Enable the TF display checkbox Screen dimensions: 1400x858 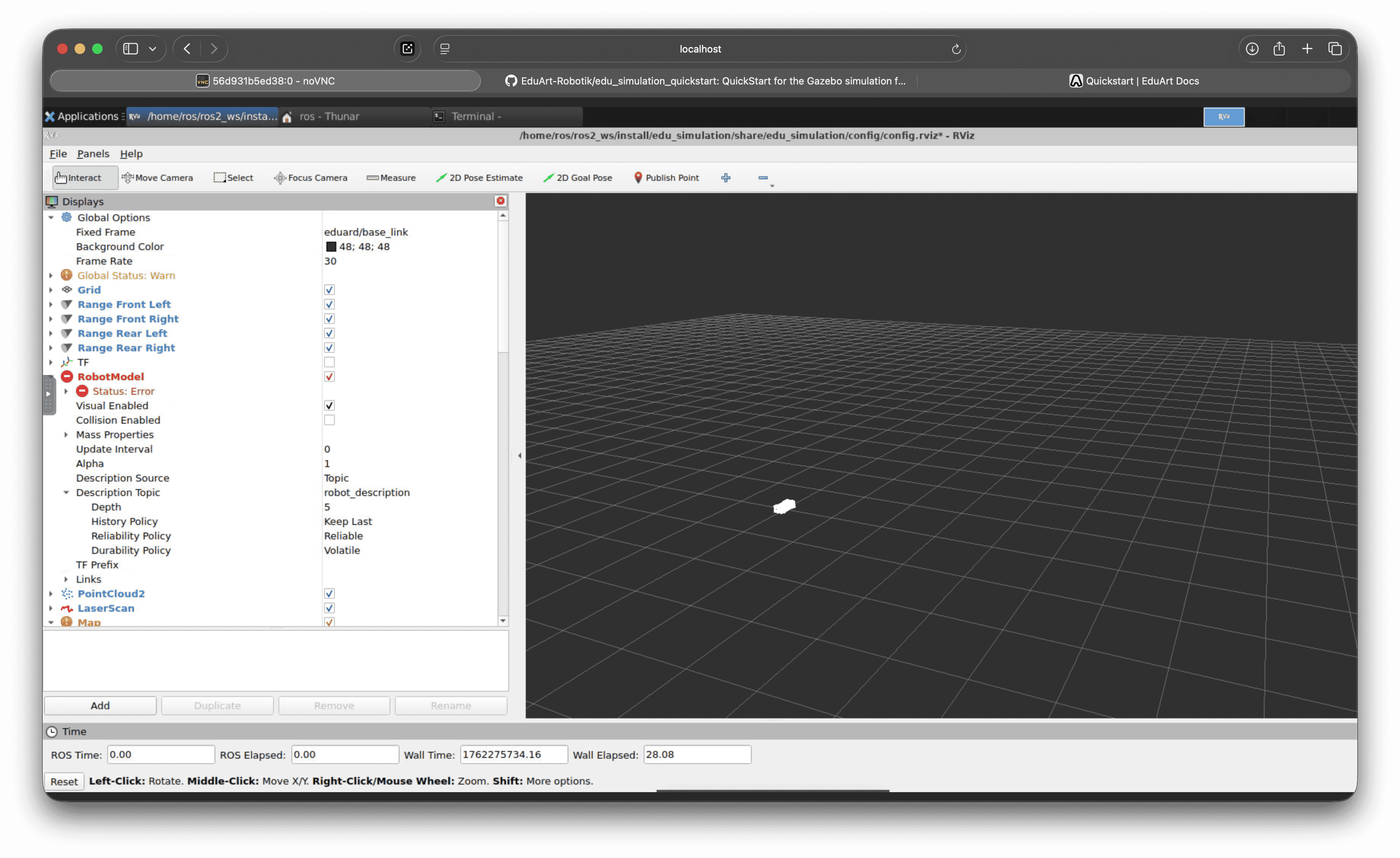(329, 362)
